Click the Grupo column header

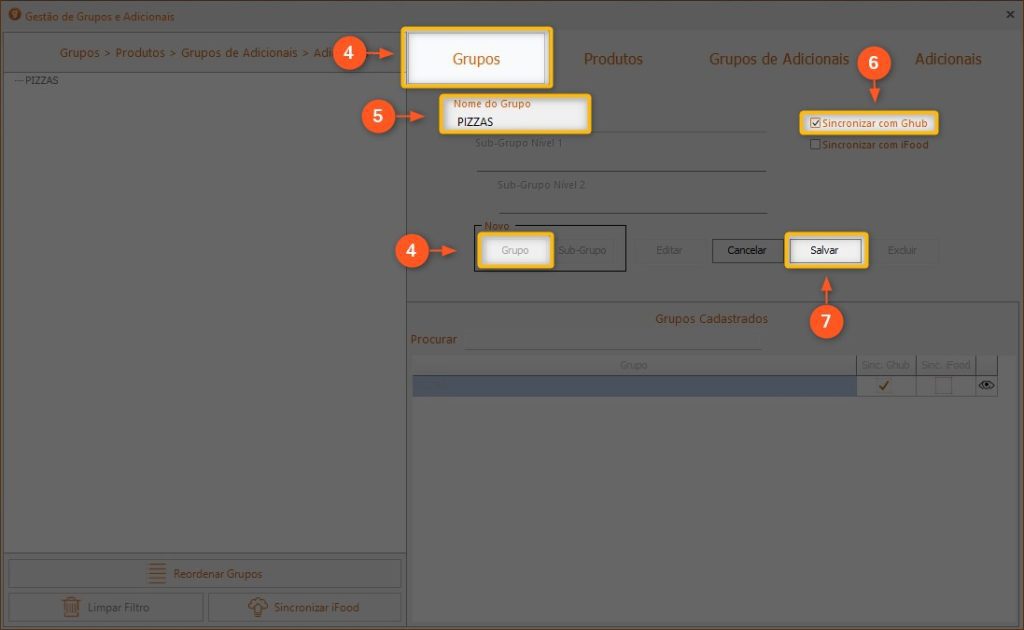click(633, 365)
